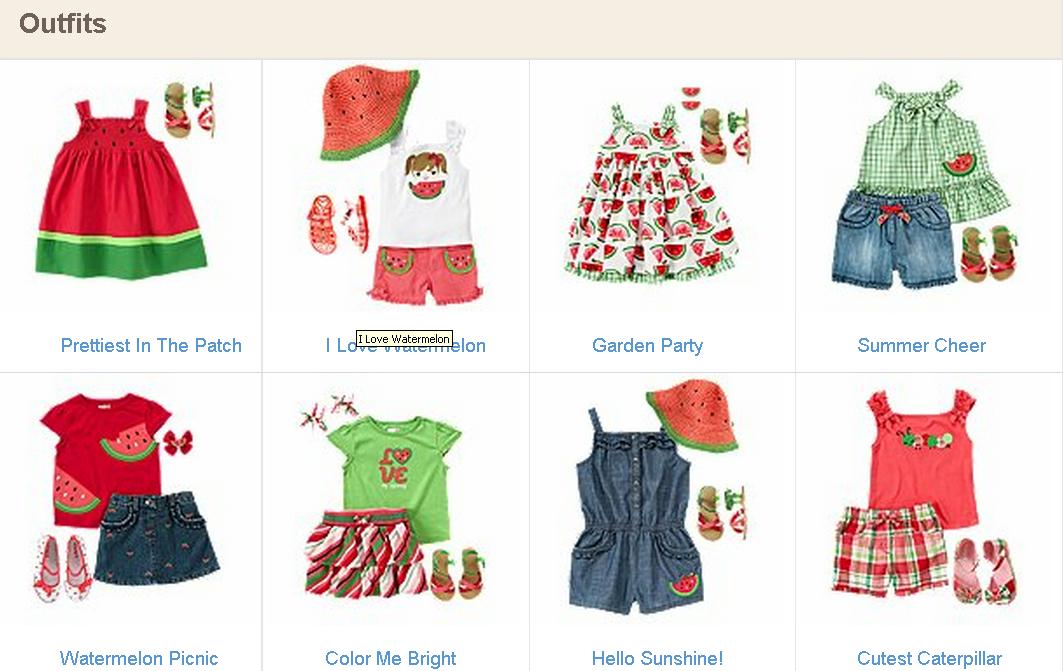Click the Garden Party outfit link
Image resolution: width=1063 pixels, height=671 pixels.
[647, 345]
